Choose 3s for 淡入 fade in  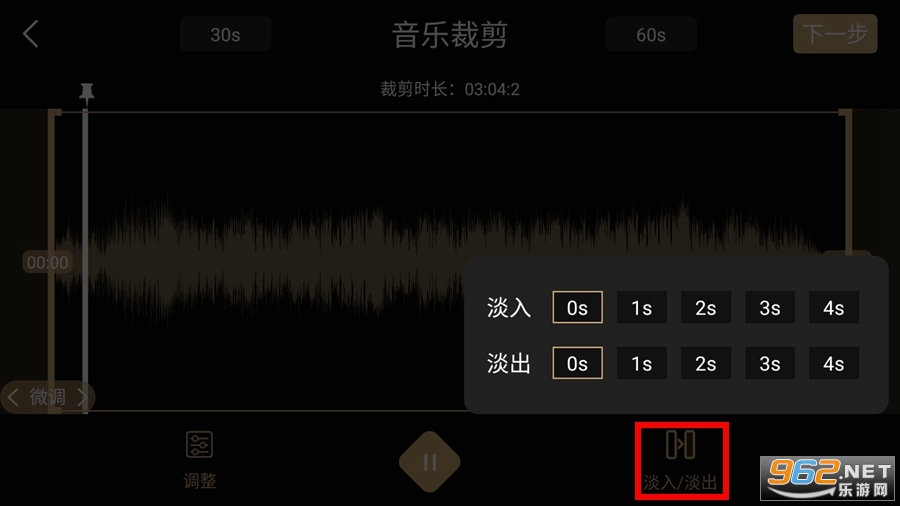click(770, 308)
